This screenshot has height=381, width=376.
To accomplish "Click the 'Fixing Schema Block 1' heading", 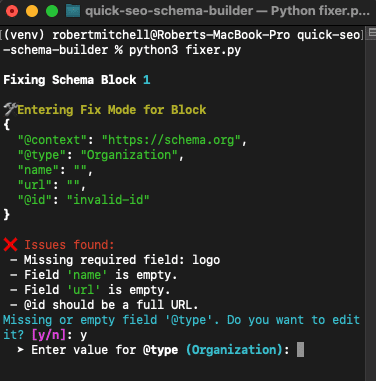I will (x=77, y=80).
